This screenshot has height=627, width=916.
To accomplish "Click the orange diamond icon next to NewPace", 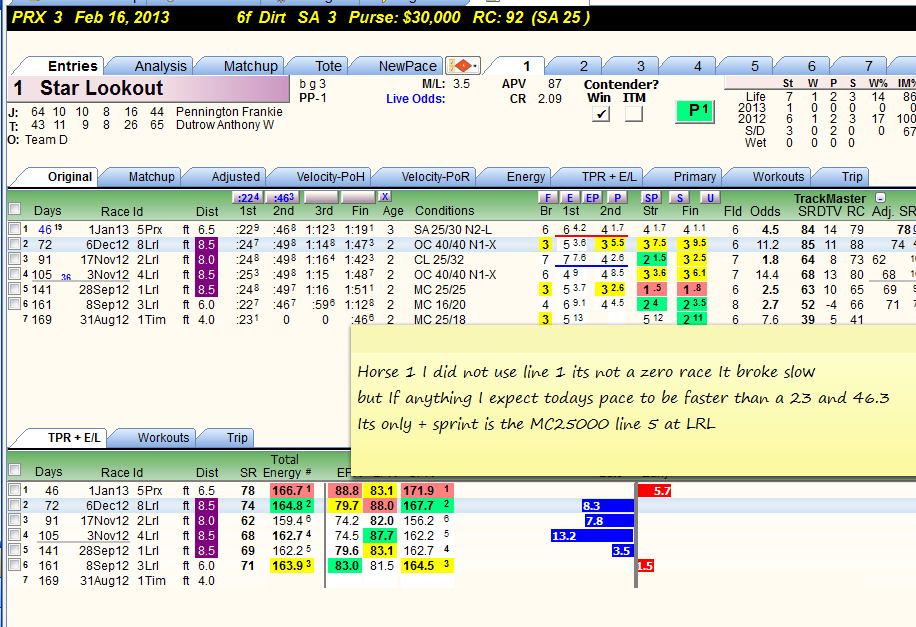I will pyautogui.click(x=462, y=65).
